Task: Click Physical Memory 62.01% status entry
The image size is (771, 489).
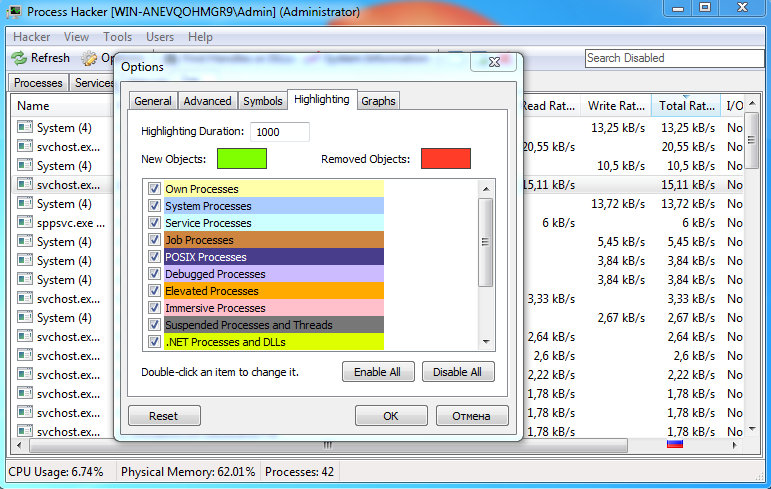Action: point(188,472)
